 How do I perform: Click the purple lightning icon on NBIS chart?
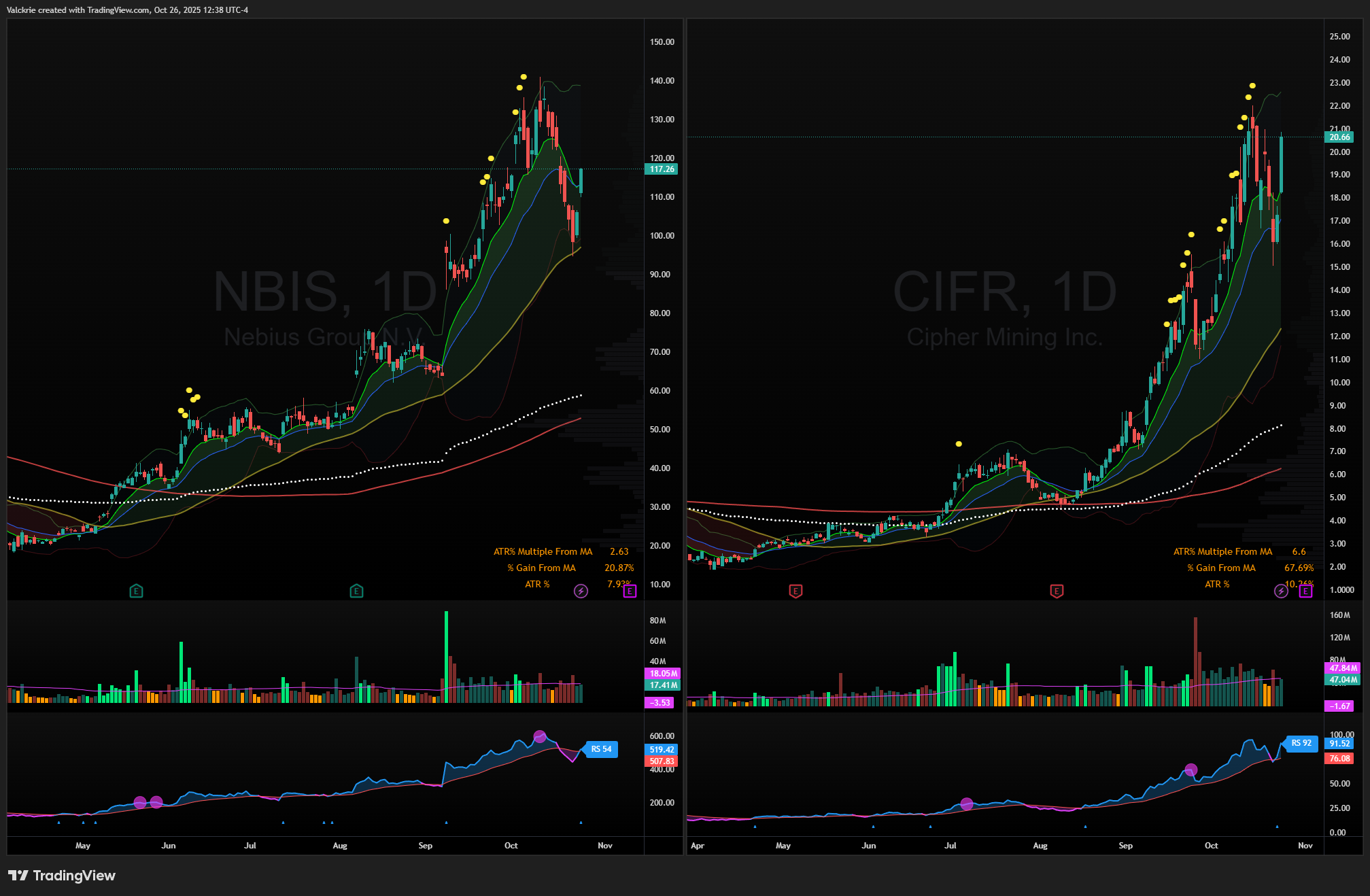[581, 591]
